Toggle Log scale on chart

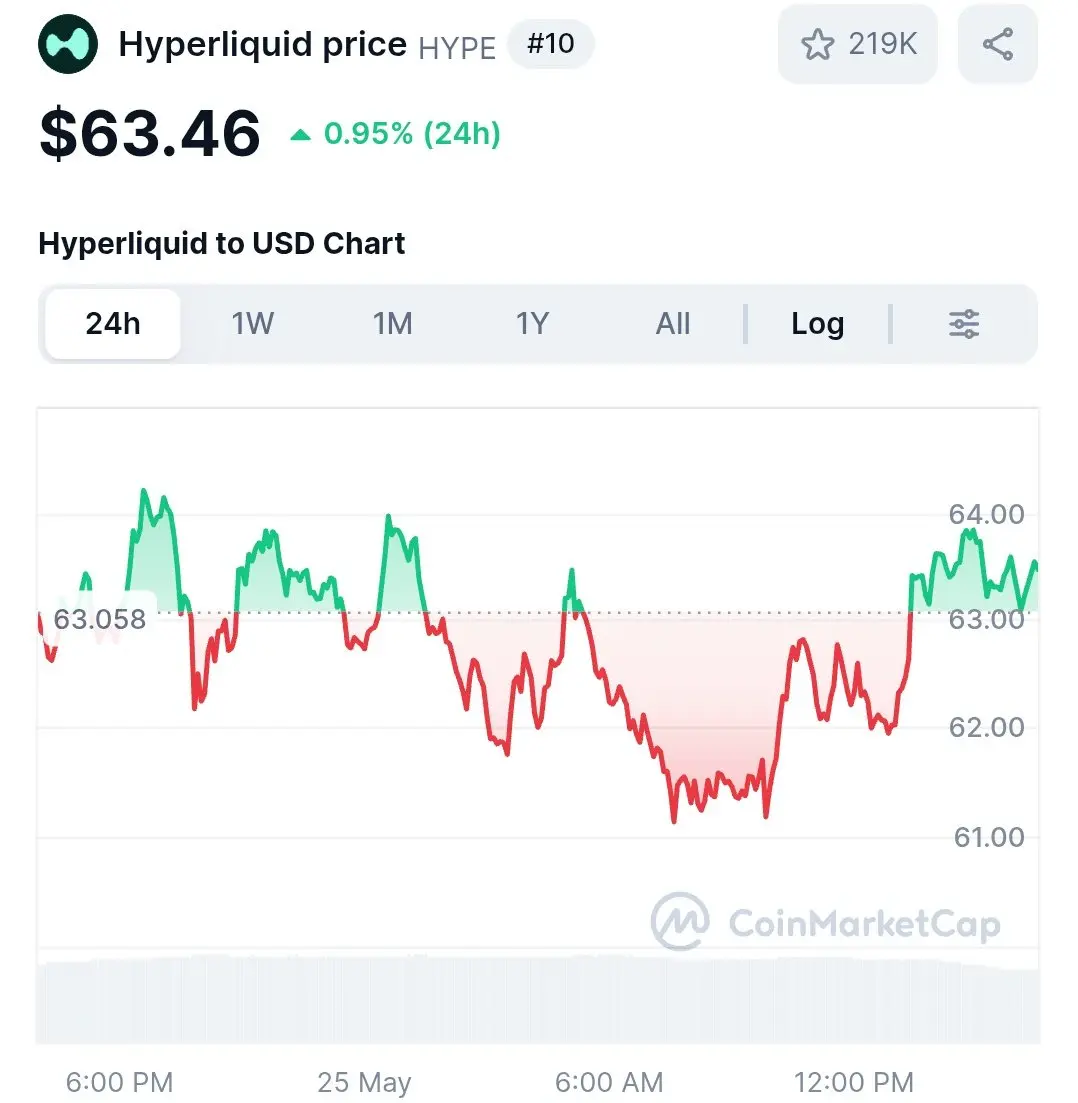(x=818, y=324)
